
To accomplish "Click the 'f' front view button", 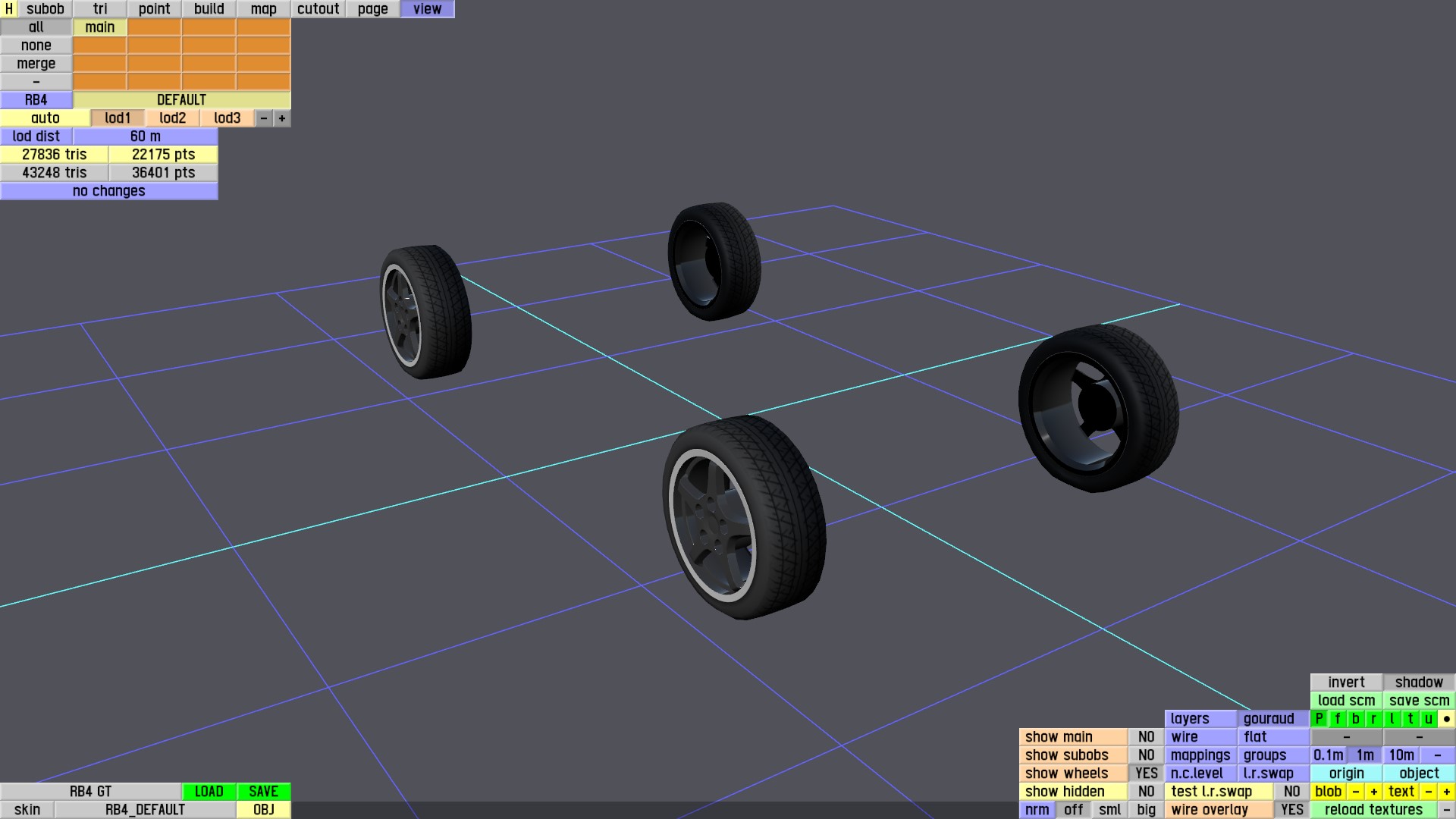I will point(1337,719).
